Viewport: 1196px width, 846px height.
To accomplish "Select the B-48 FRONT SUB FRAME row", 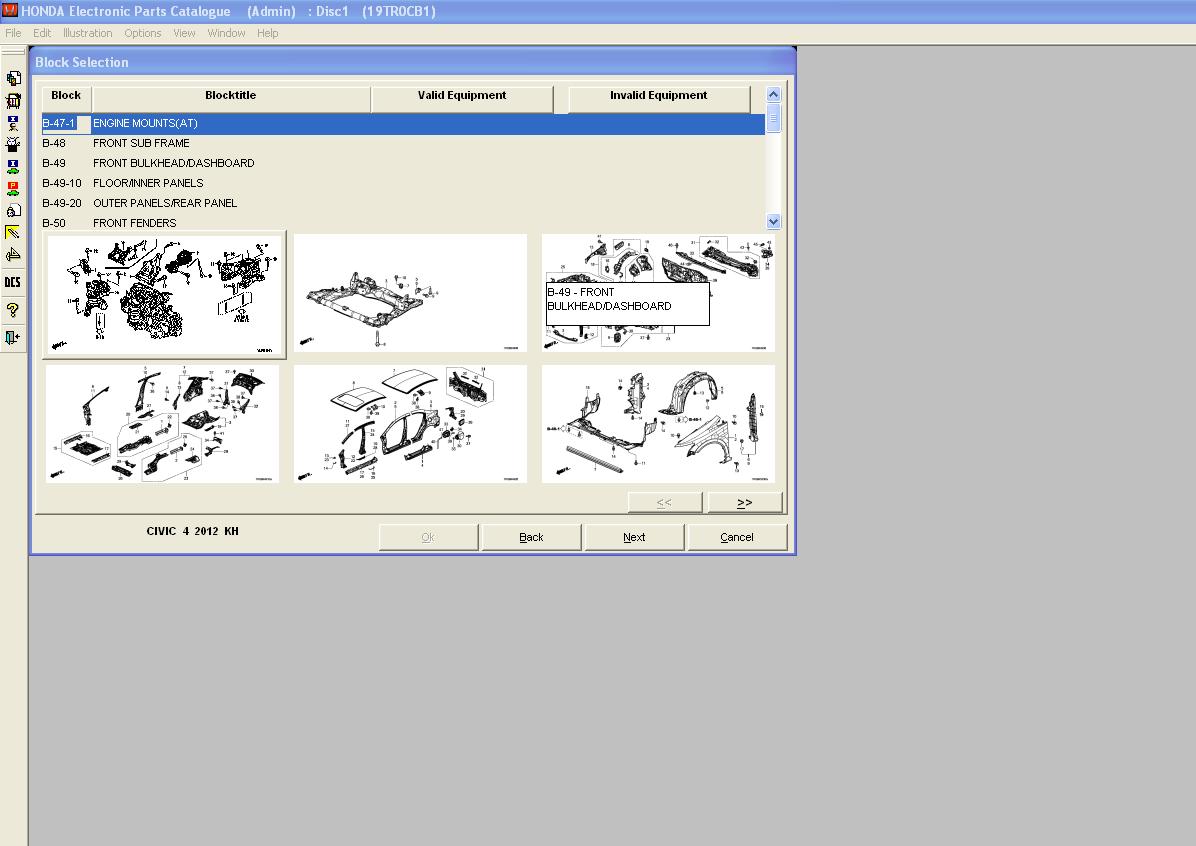I will tap(141, 143).
